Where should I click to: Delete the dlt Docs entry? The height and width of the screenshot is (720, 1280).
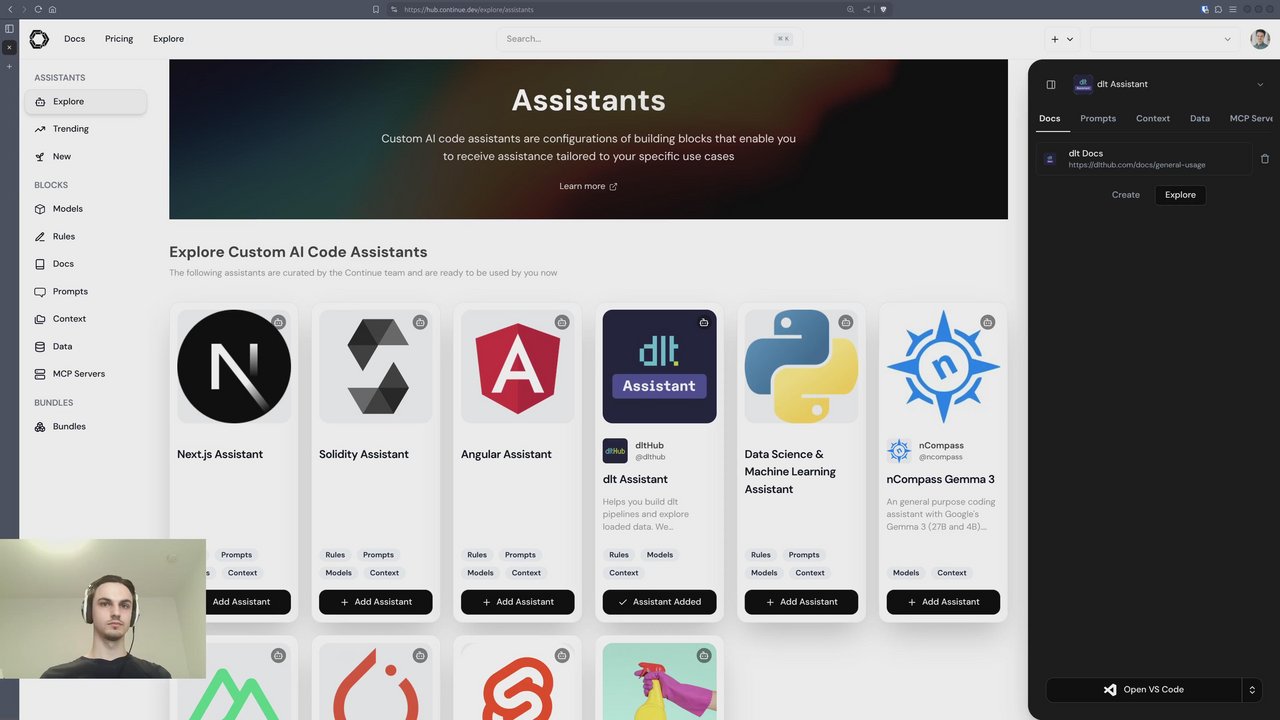[x=1264, y=159]
